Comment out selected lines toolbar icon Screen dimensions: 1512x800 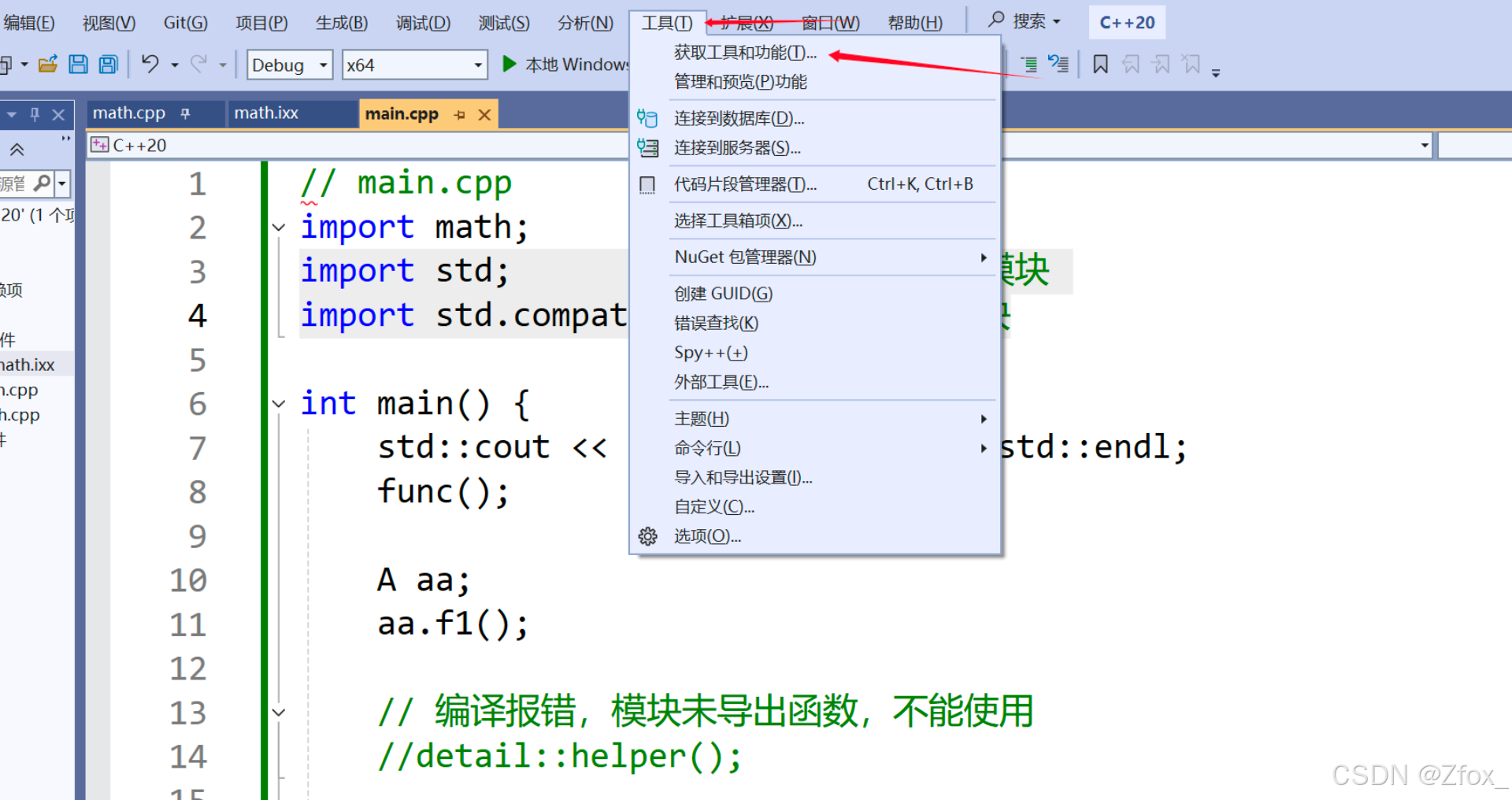(1028, 64)
